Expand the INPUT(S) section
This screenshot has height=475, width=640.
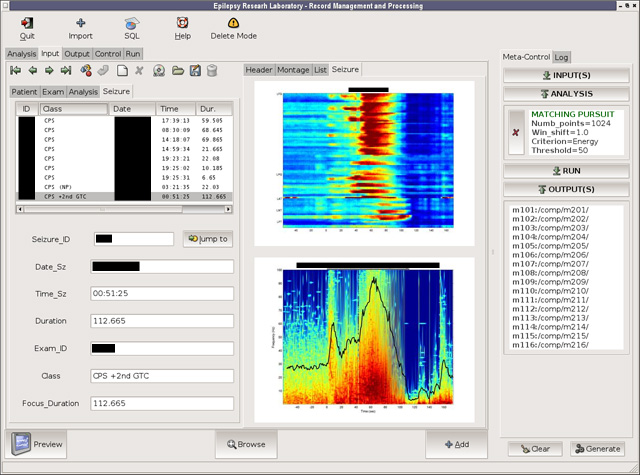click(x=567, y=75)
